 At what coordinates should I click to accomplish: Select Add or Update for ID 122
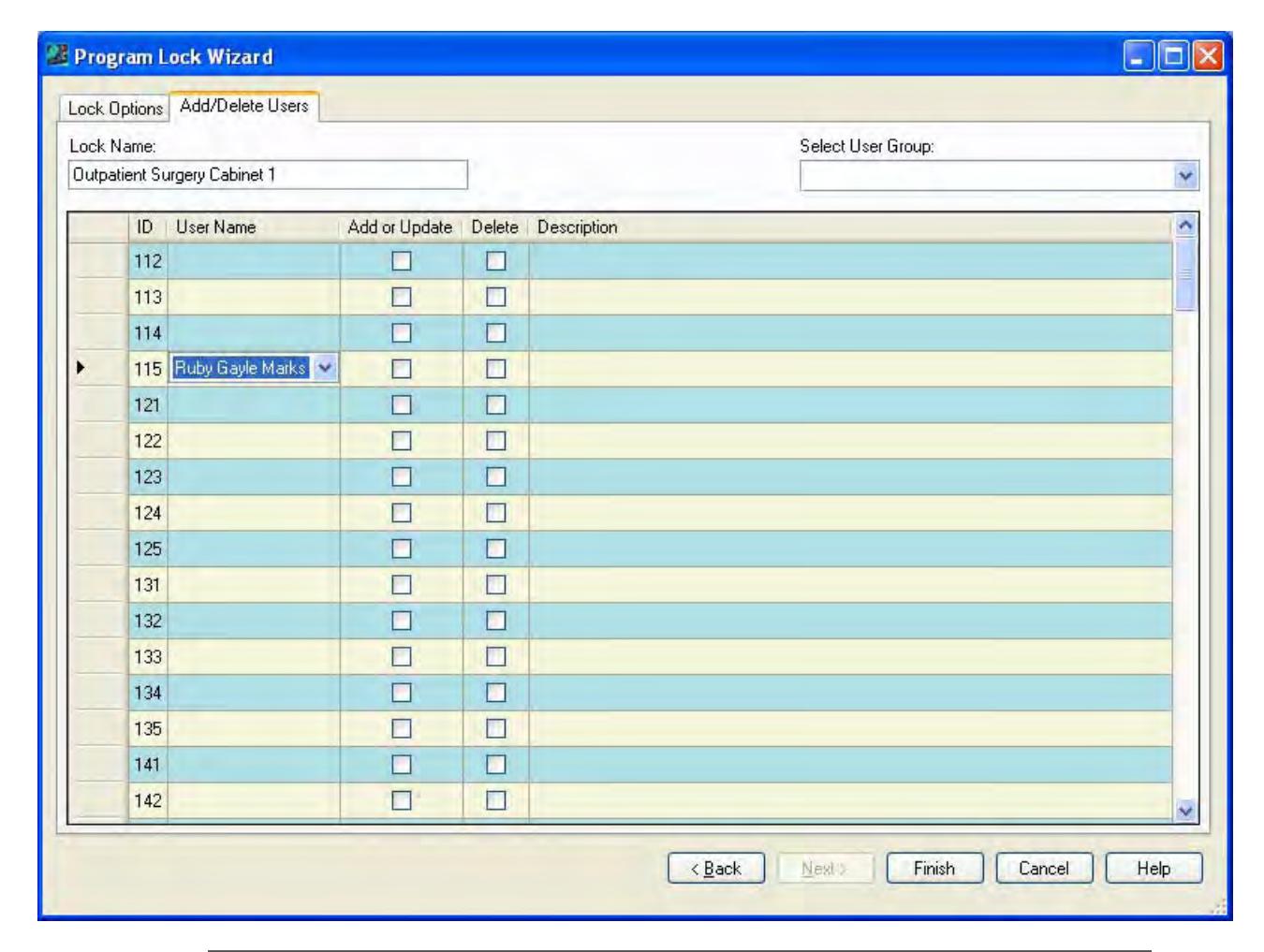point(402,441)
